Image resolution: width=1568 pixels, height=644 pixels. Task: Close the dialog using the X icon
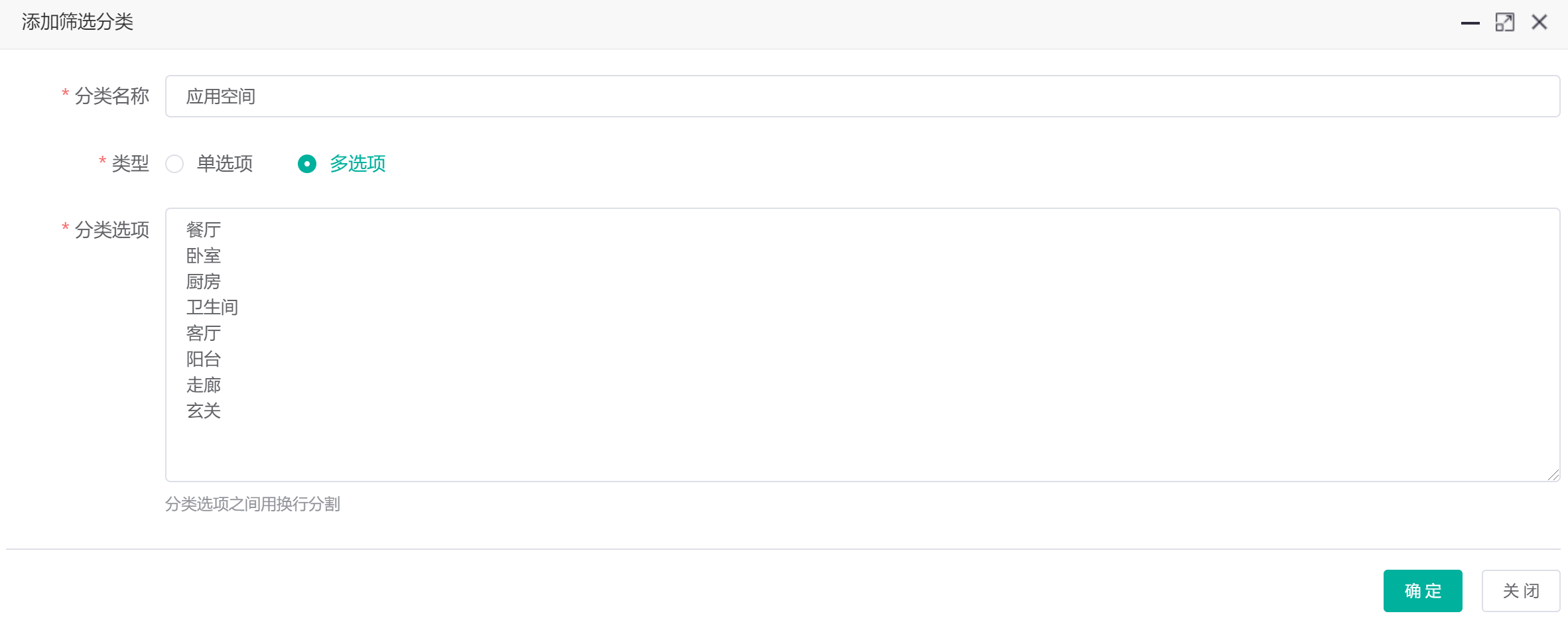click(x=1539, y=23)
